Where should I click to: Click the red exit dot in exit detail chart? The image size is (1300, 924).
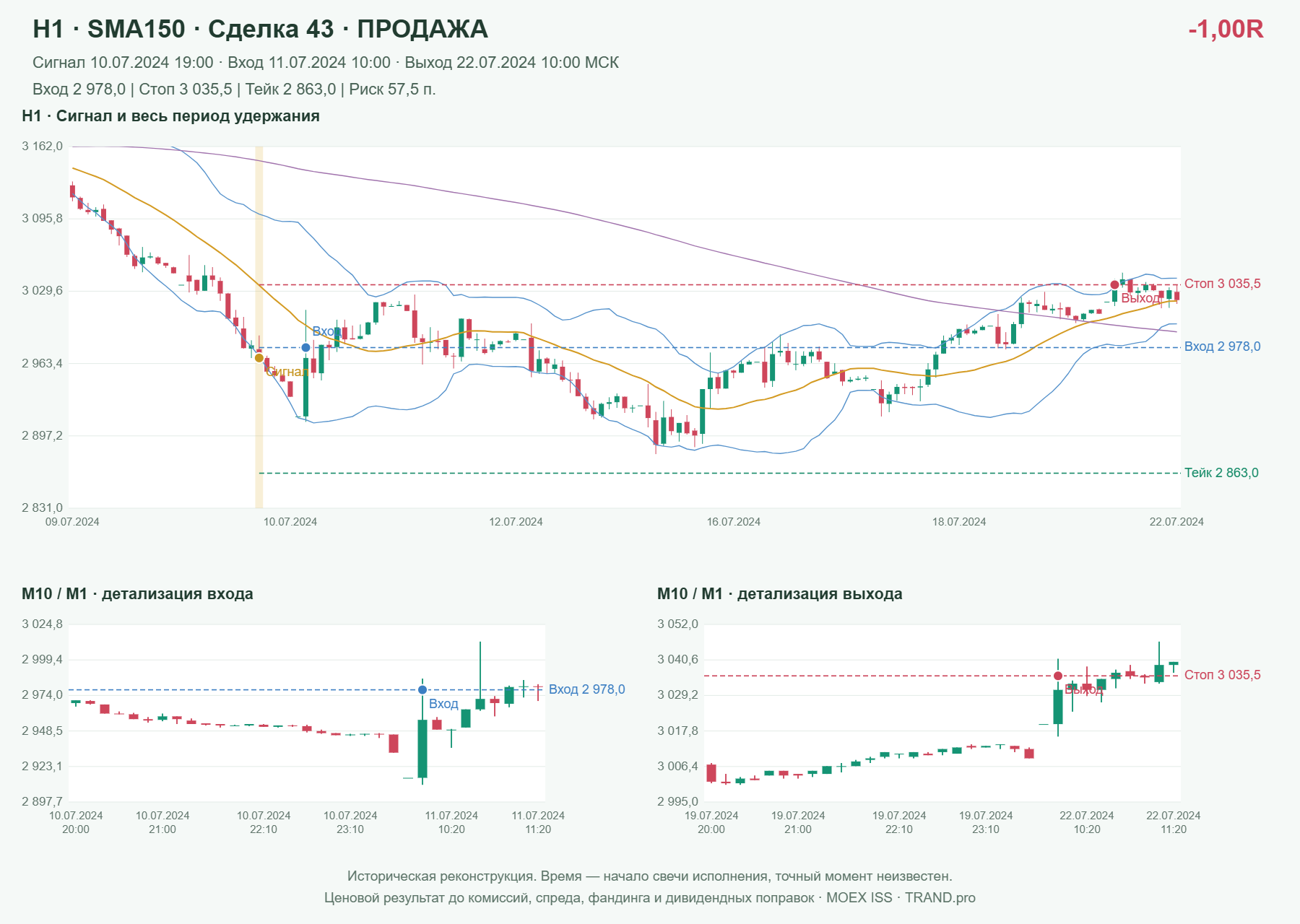click(1058, 676)
